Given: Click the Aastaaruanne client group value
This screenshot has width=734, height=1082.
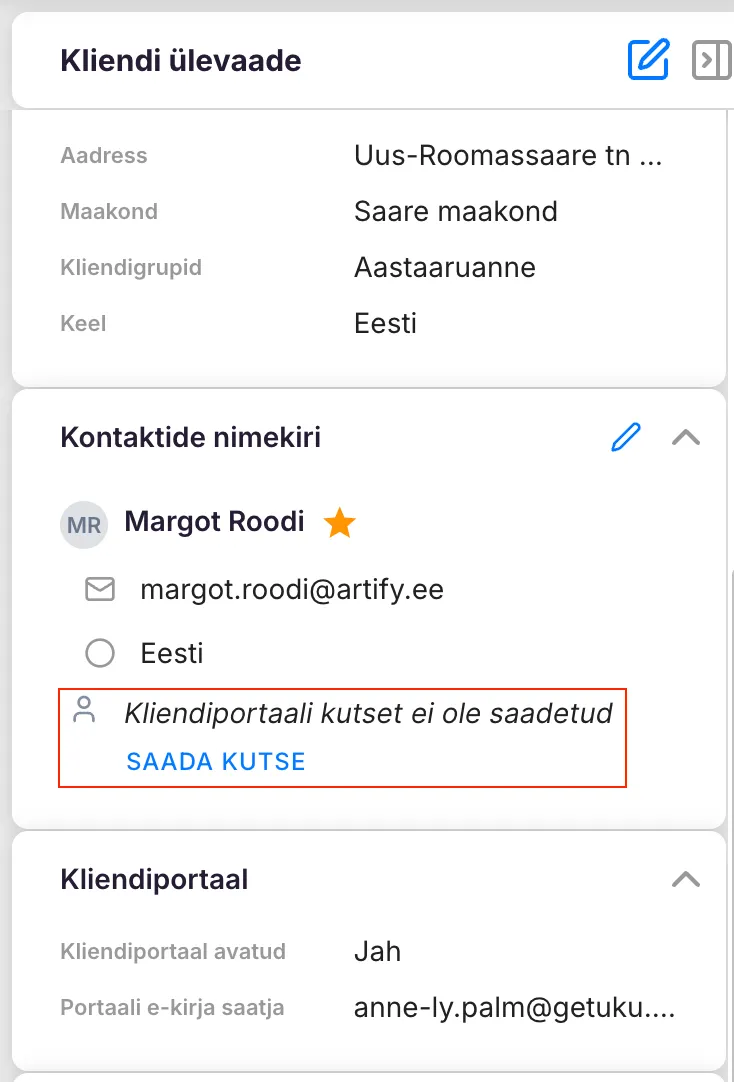Looking at the screenshot, I should click(445, 268).
